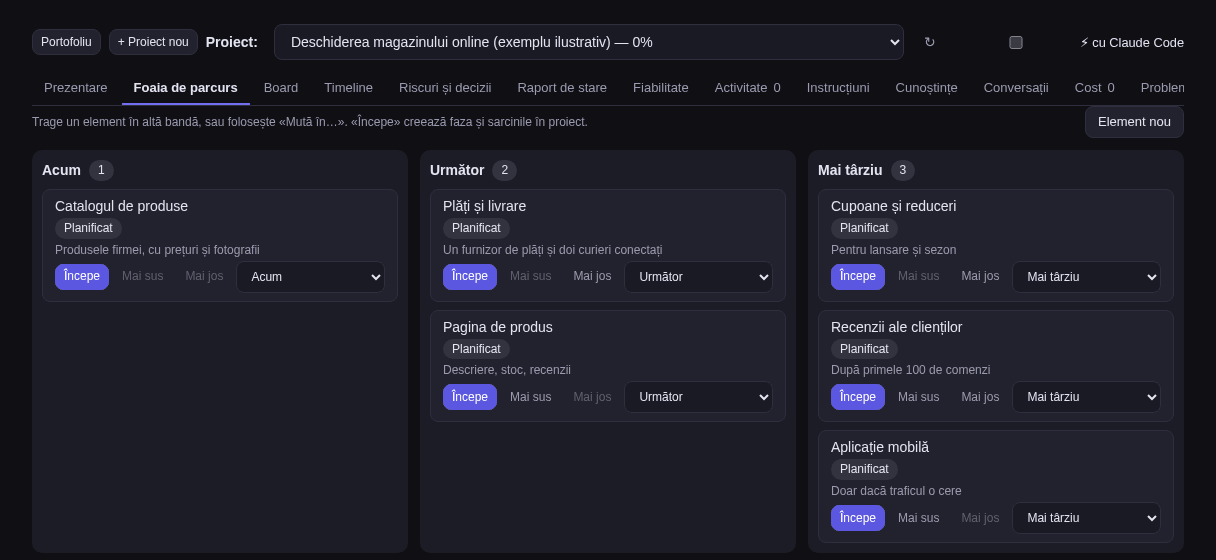Move Aplicație mobilă up with Mai sus
Image resolution: width=1216 pixels, height=560 pixels.
click(x=919, y=518)
